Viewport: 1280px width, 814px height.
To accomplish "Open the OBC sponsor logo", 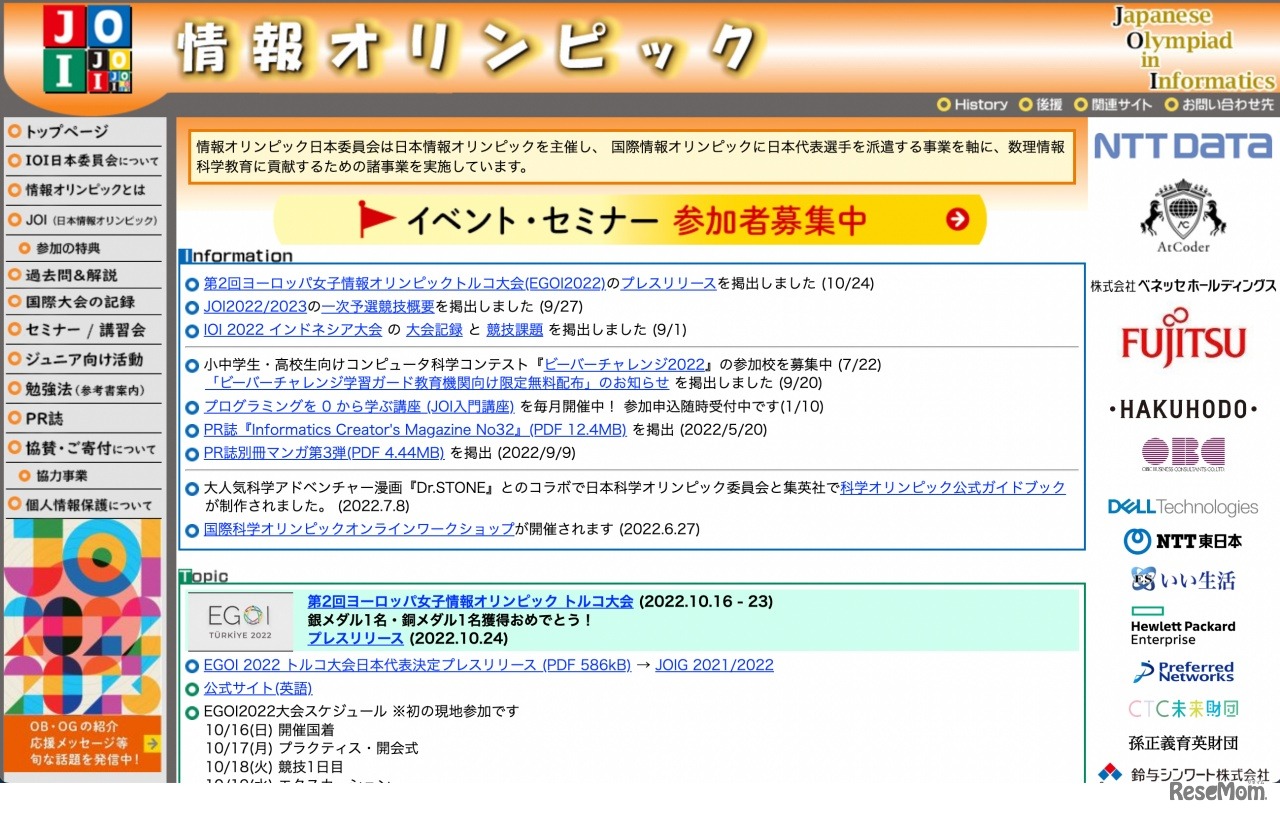I will [x=1183, y=453].
